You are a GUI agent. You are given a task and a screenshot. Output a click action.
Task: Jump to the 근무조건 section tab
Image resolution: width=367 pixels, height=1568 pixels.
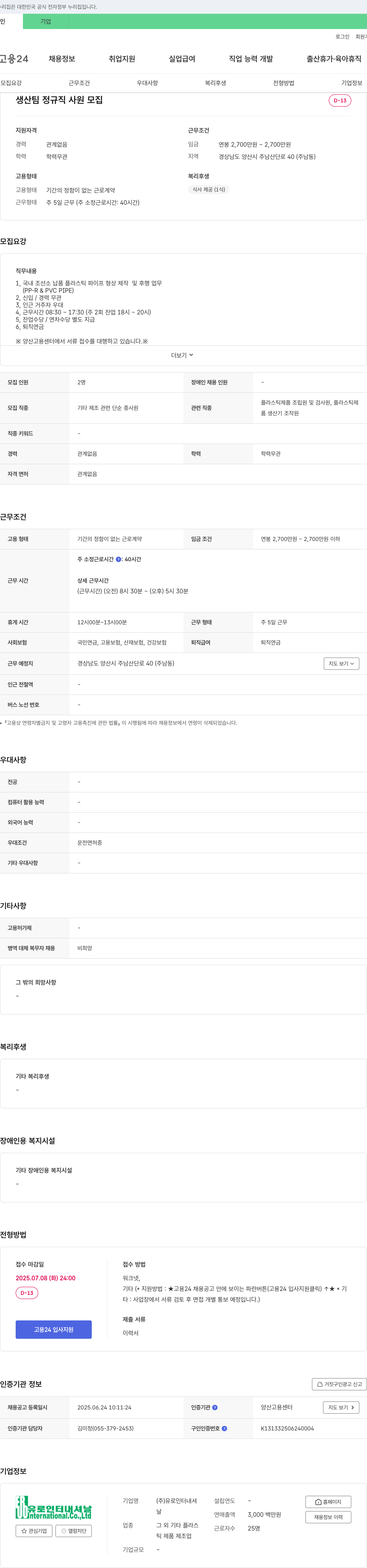point(79,83)
